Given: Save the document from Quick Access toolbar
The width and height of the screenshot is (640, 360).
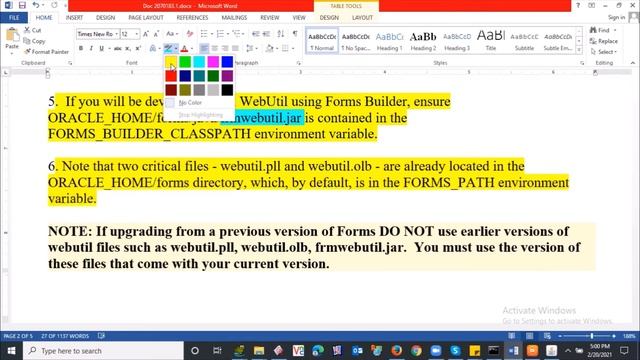Looking at the screenshot, I should (22, 5).
